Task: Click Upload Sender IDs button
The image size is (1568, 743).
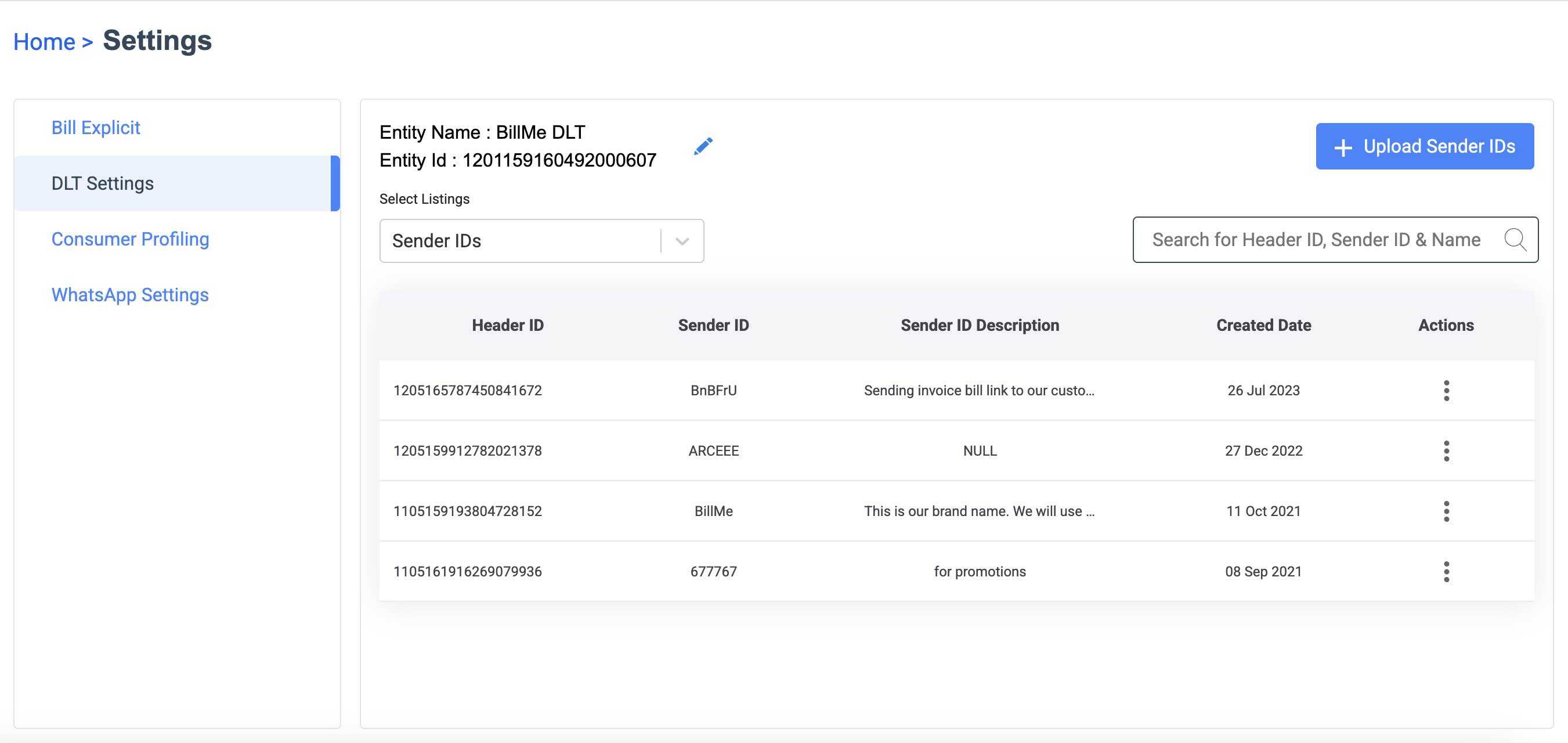Action: pos(1424,146)
